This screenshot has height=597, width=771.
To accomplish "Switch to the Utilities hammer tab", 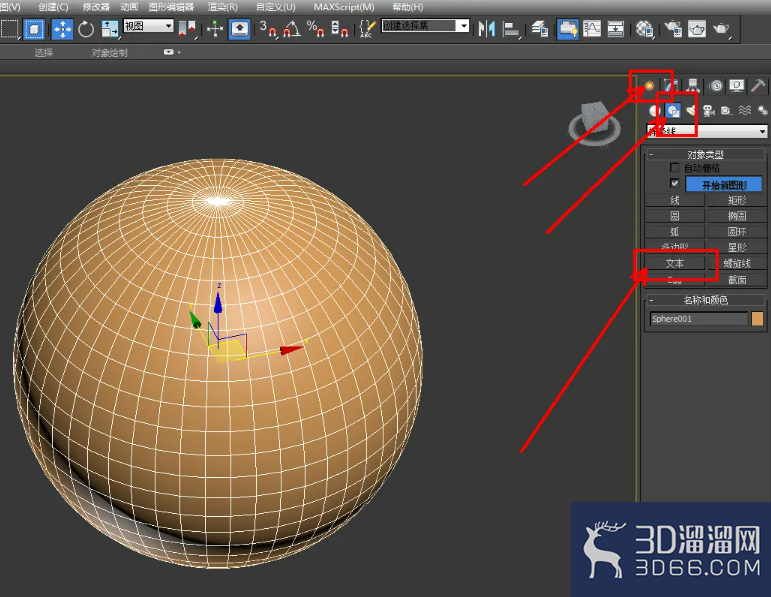I will click(758, 86).
